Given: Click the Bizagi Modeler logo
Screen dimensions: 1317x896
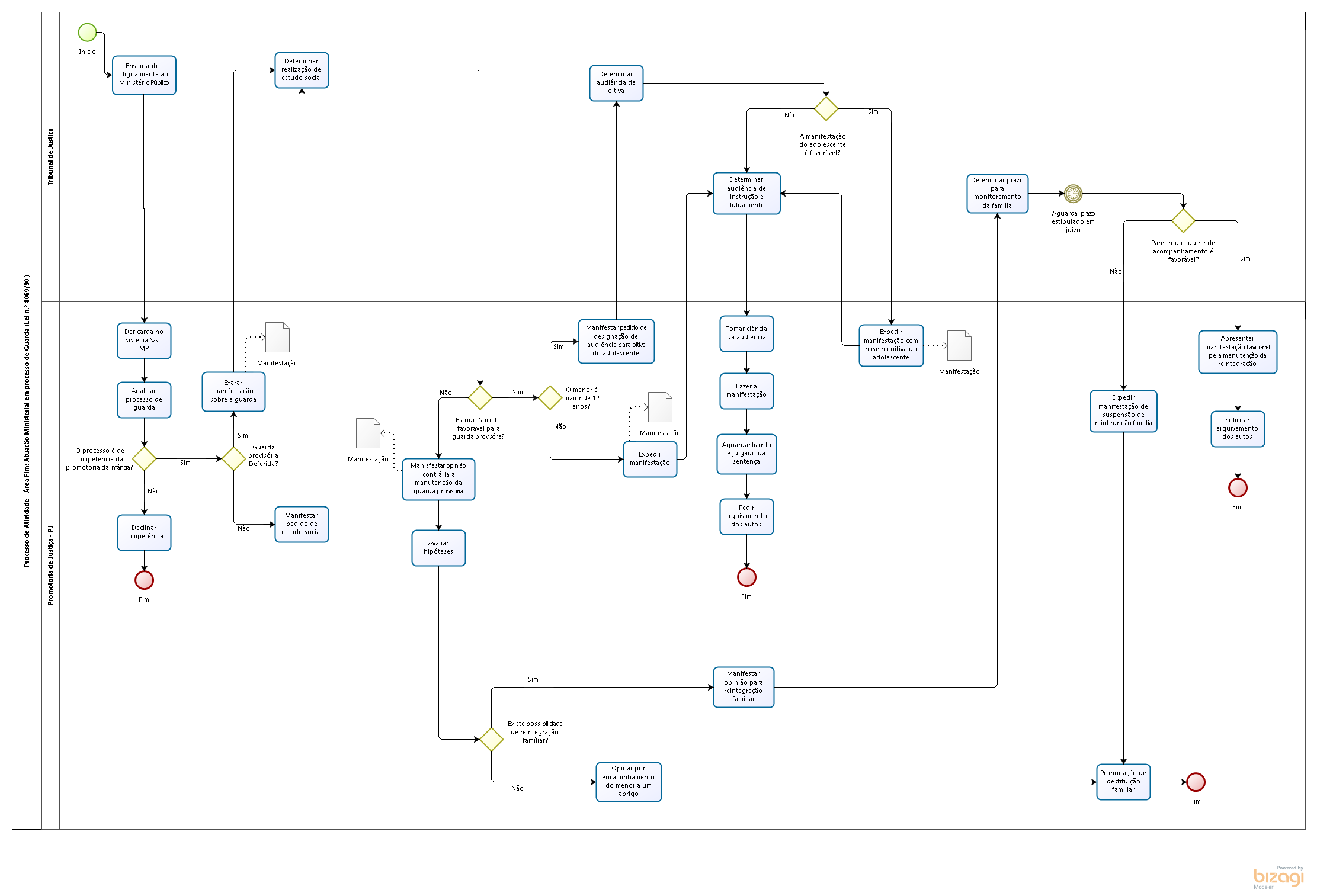Looking at the screenshot, I should [x=1278, y=877].
